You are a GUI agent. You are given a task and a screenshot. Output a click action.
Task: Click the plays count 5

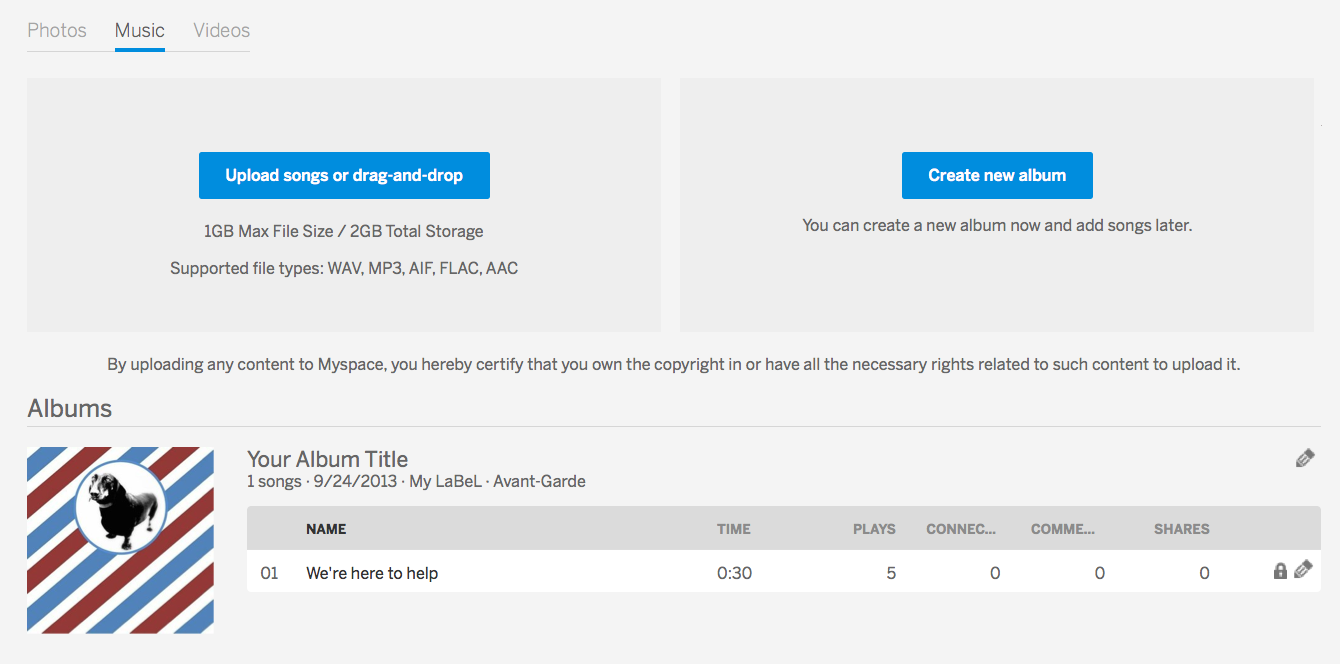(x=891, y=573)
